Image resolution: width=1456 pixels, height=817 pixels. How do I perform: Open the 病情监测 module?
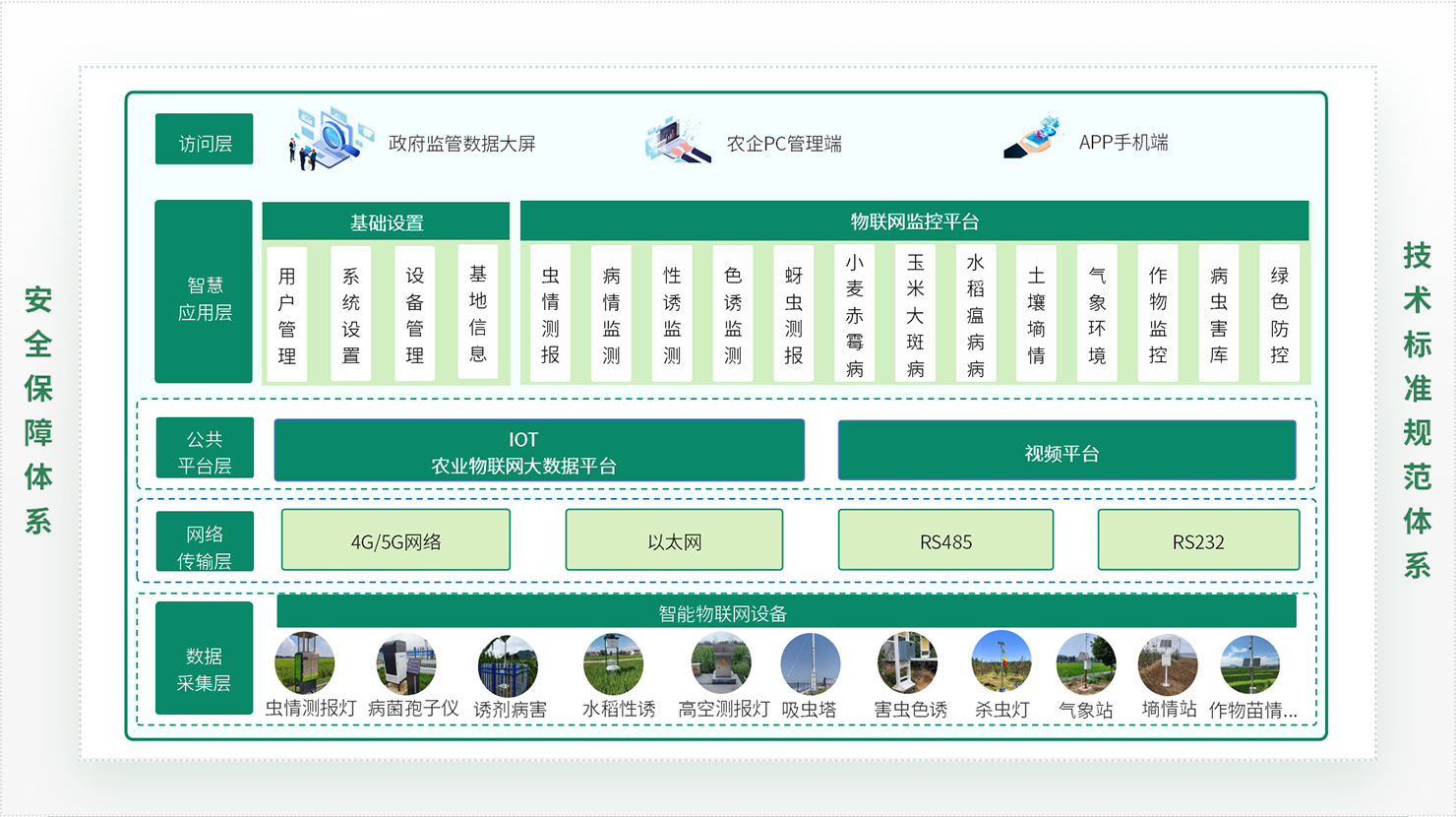(x=612, y=314)
